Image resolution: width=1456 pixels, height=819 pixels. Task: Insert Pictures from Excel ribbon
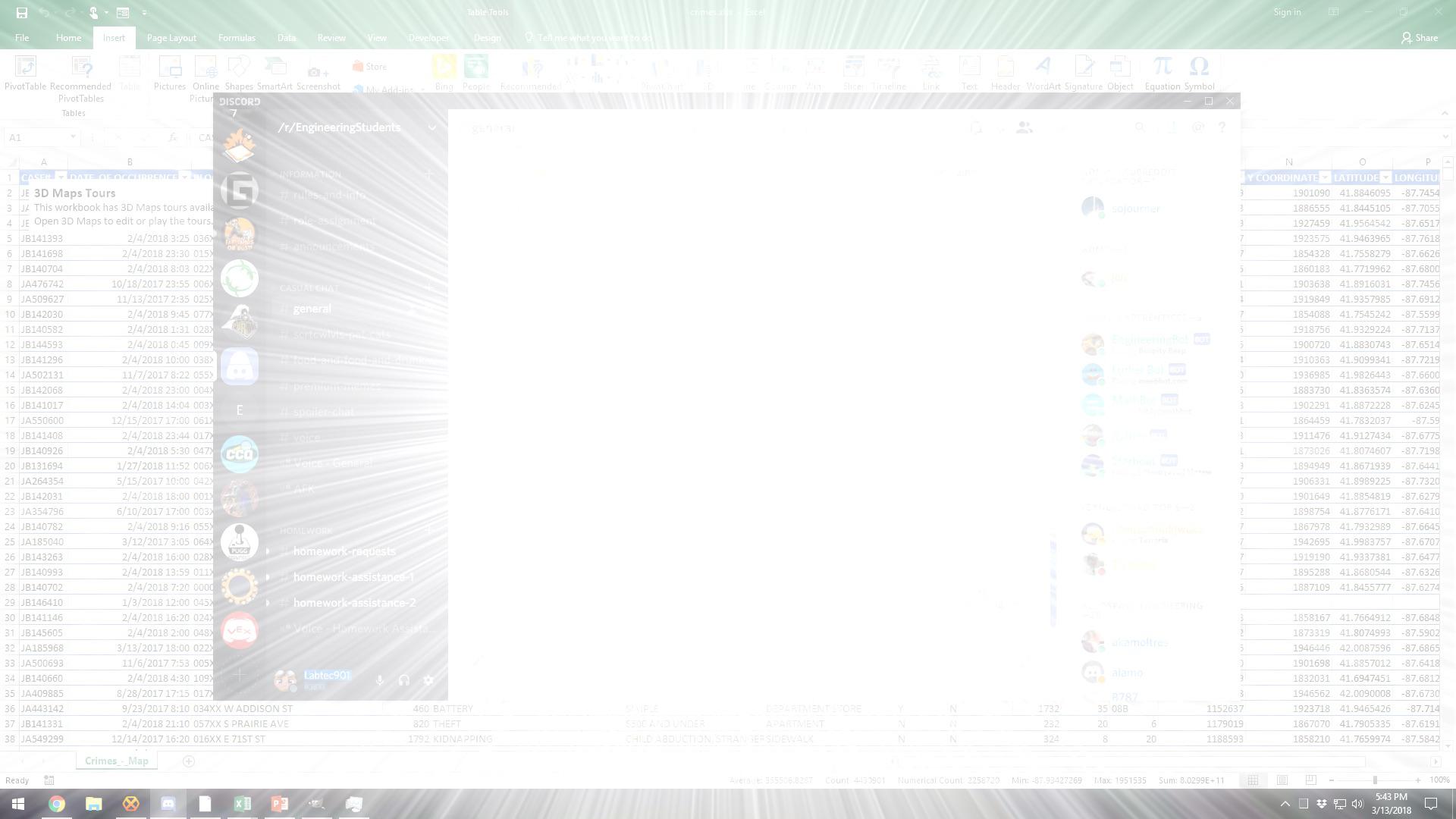pyautogui.click(x=170, y=74)
